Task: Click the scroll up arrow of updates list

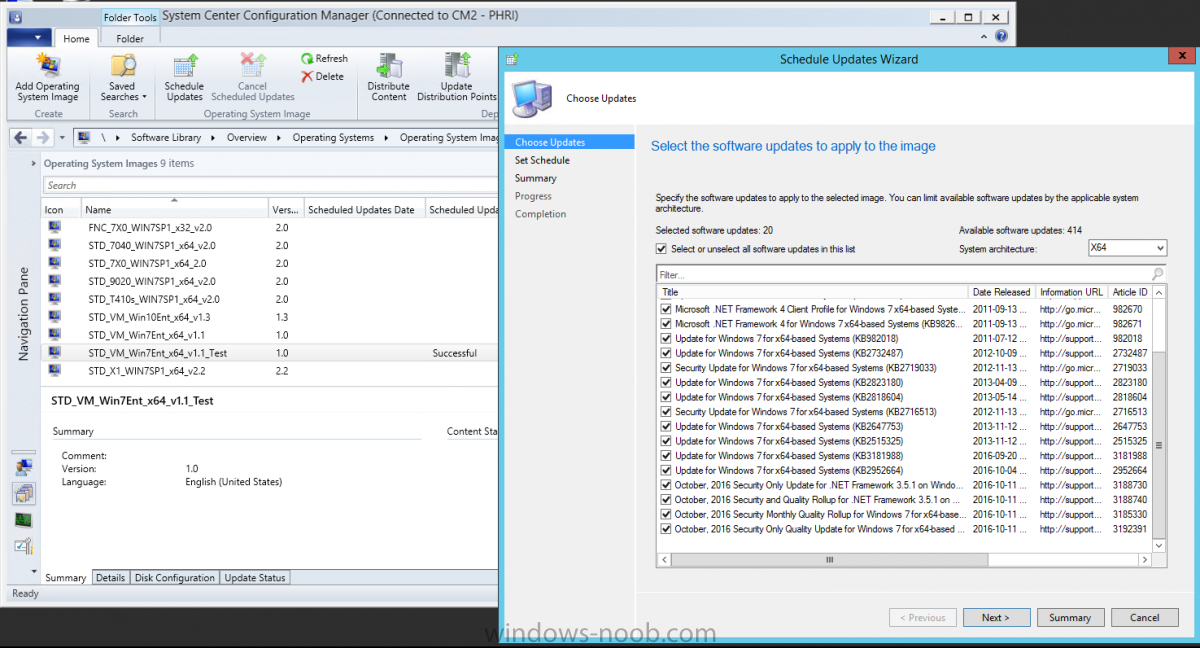Action: [1159, 292]
